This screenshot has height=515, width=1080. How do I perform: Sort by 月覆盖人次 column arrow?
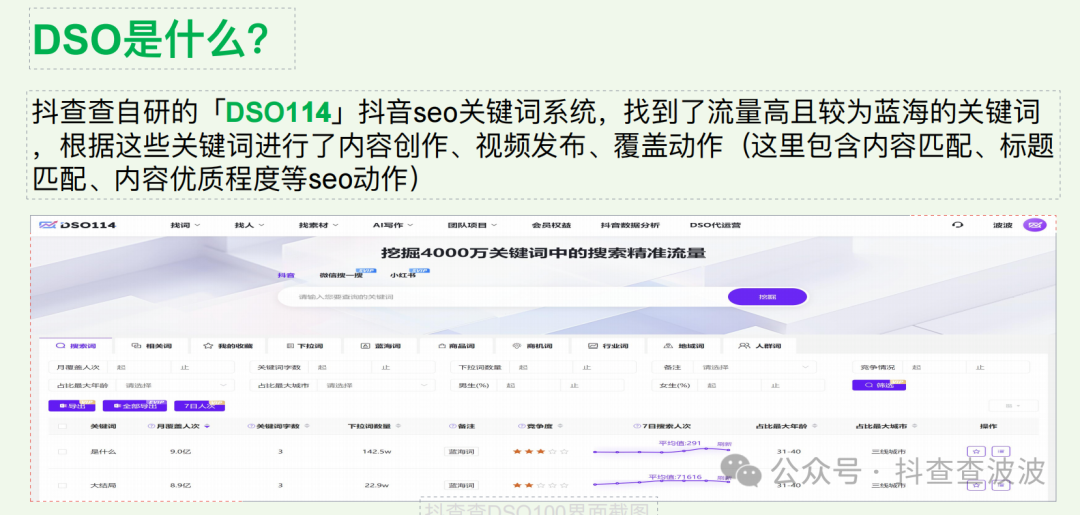click(x=207, y=427)
